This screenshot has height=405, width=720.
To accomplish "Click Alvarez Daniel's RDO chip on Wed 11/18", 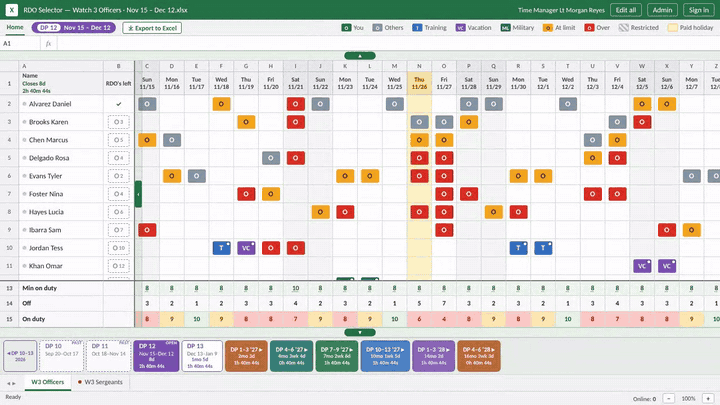I will tap(221, 104).
